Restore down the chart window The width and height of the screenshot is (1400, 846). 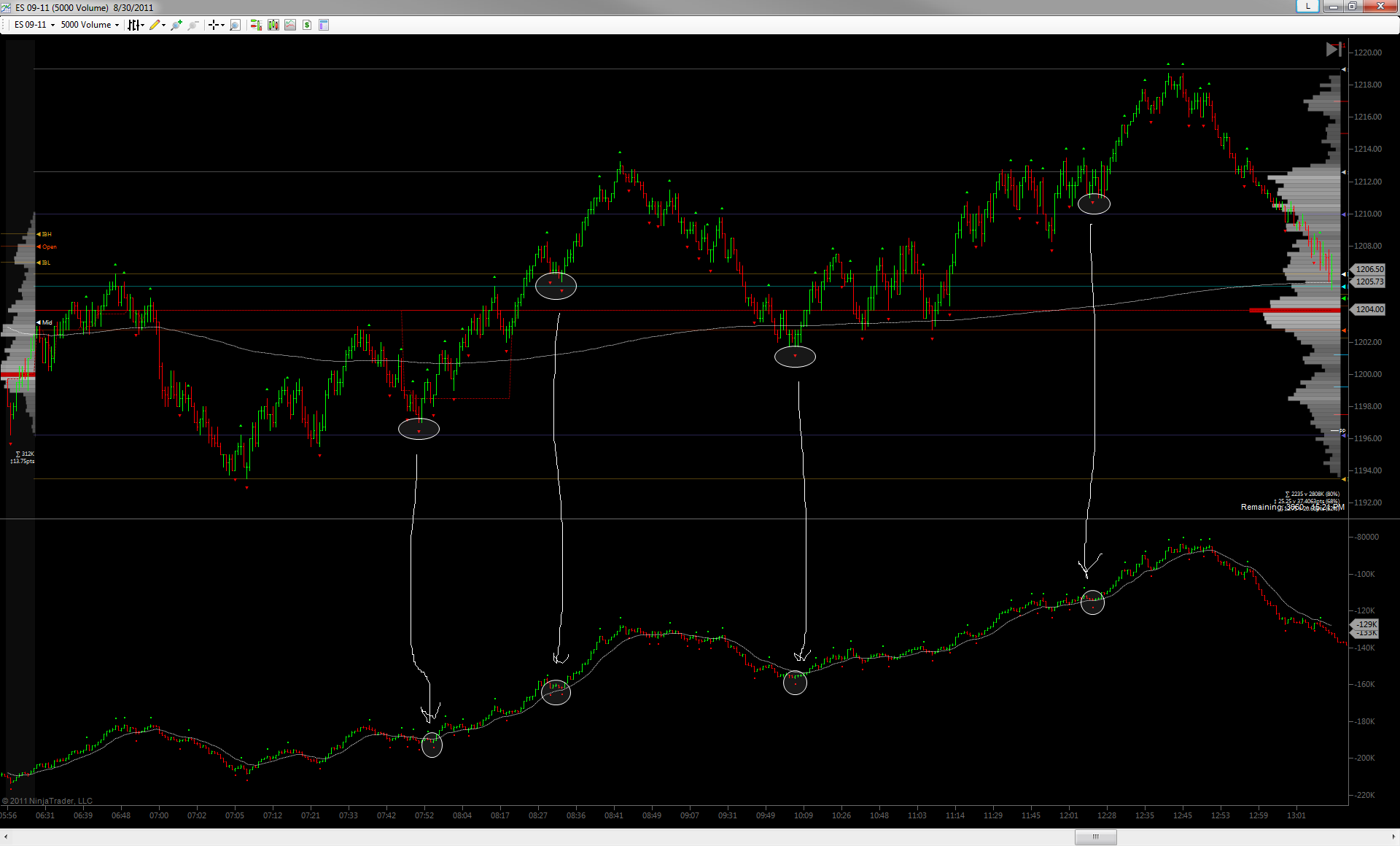(1353, 7)
